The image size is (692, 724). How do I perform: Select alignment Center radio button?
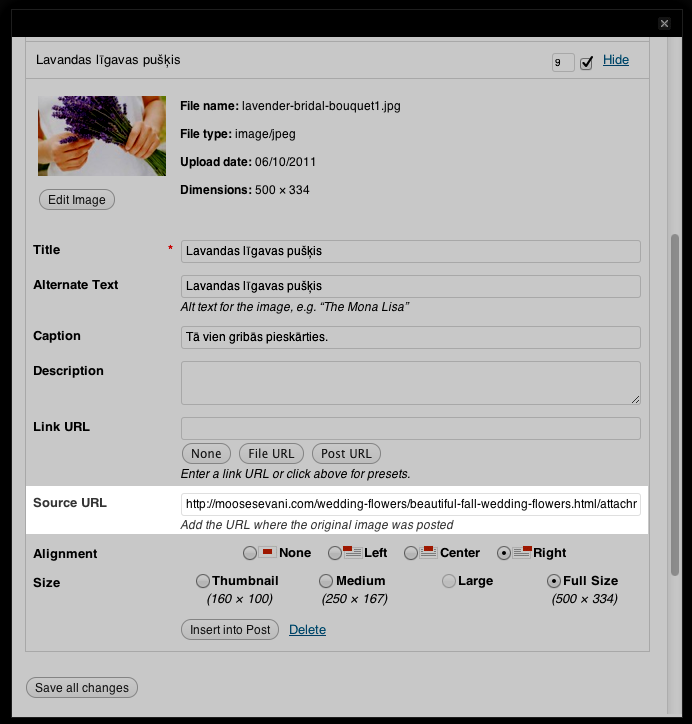coord(410,553)
